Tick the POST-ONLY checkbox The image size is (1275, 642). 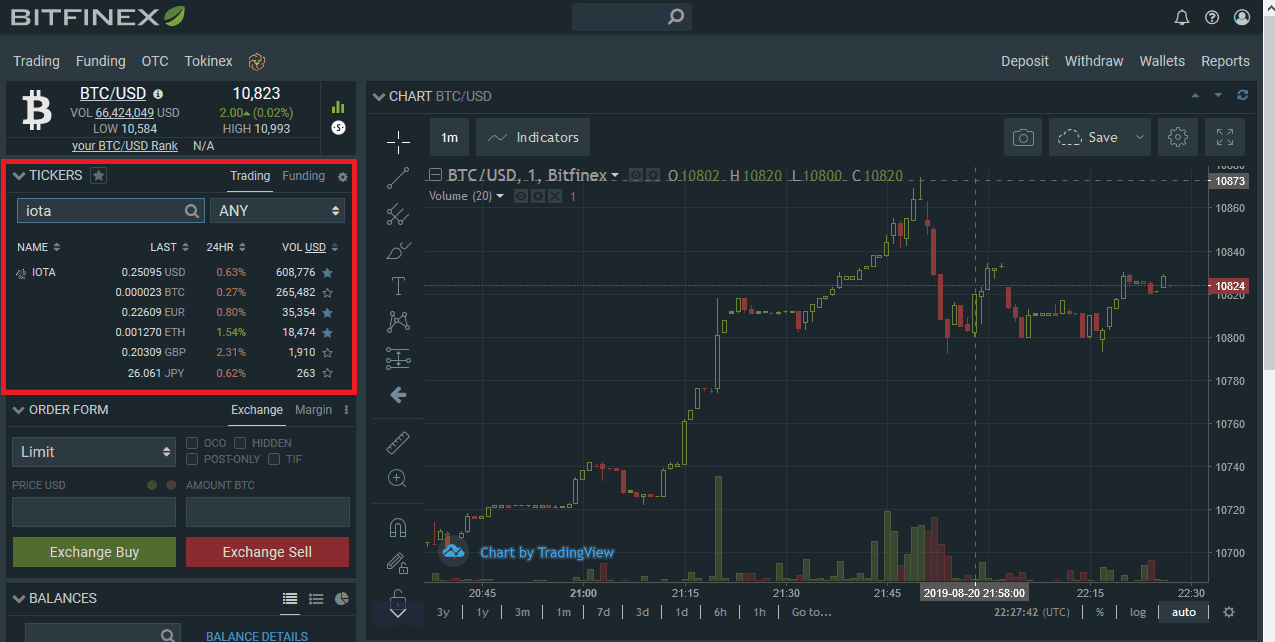pos(193,459)
